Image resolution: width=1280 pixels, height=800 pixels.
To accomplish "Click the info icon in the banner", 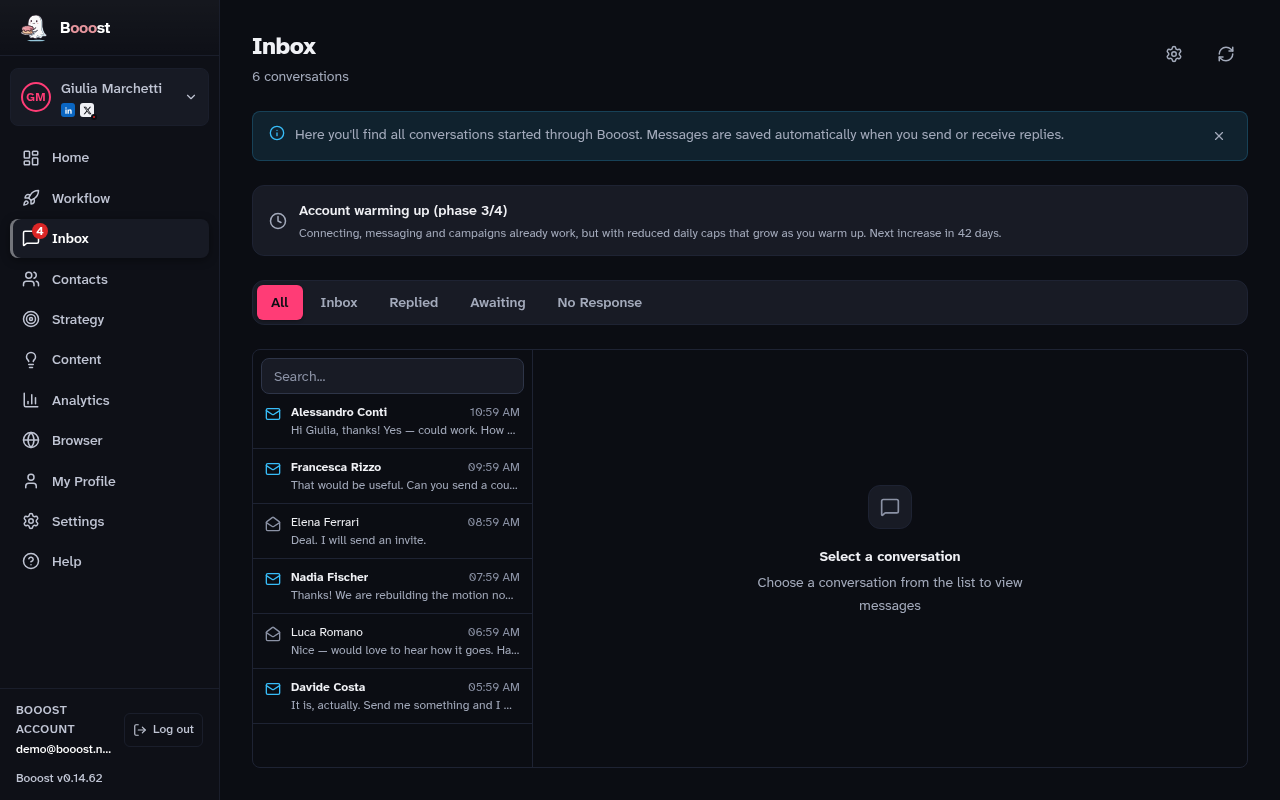I will (277, 133).
